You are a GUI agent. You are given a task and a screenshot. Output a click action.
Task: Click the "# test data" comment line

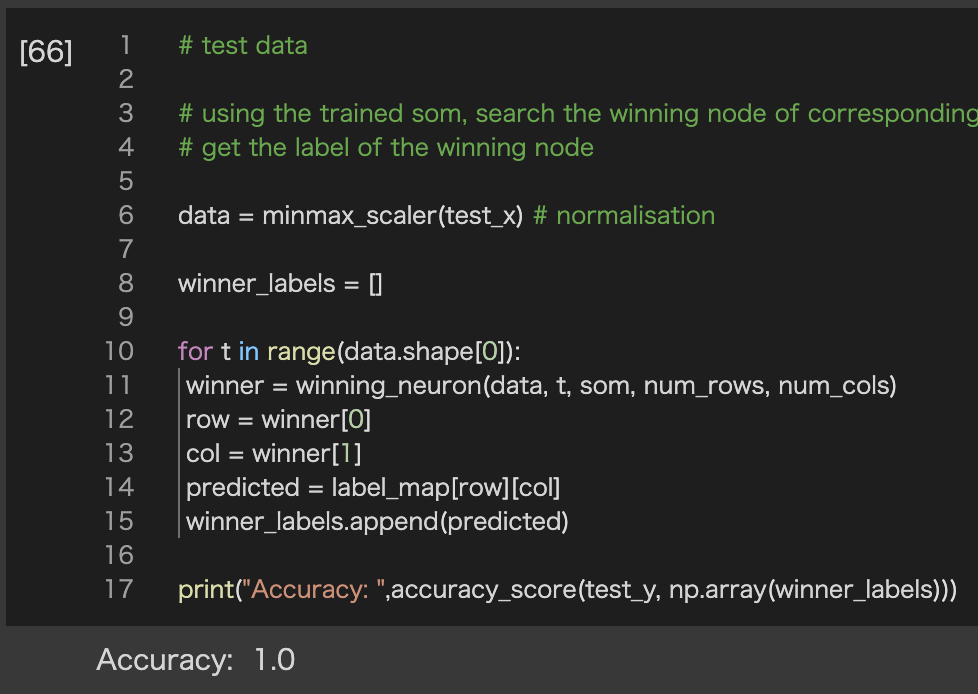242,46
